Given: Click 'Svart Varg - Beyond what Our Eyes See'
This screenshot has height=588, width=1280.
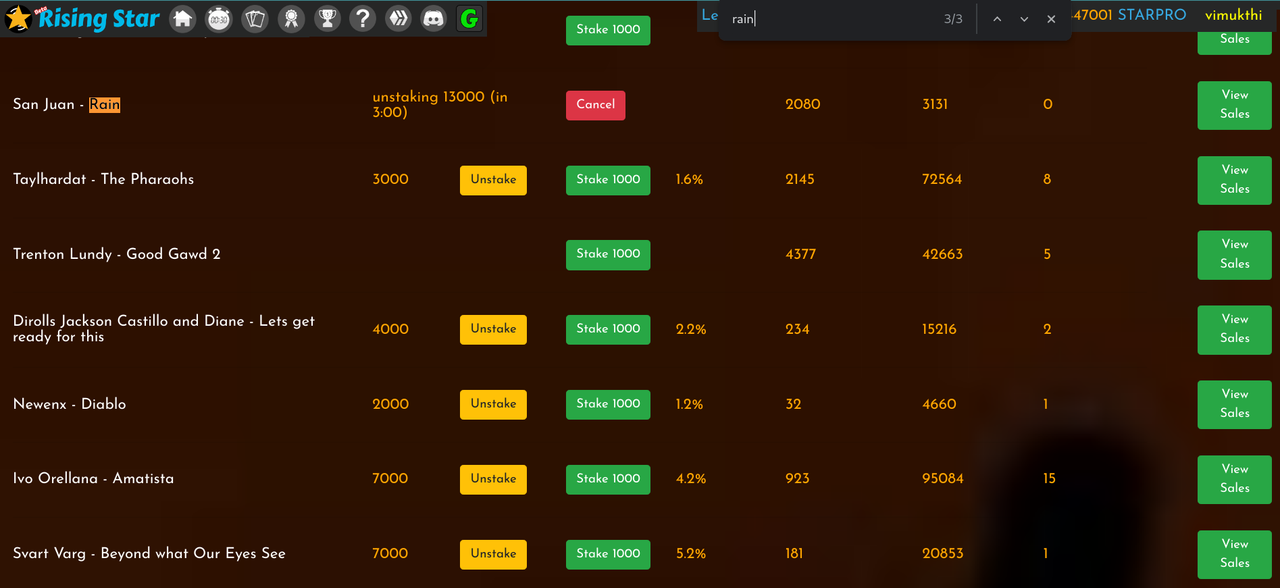Looking at the screenshot, I should [149, 554].
